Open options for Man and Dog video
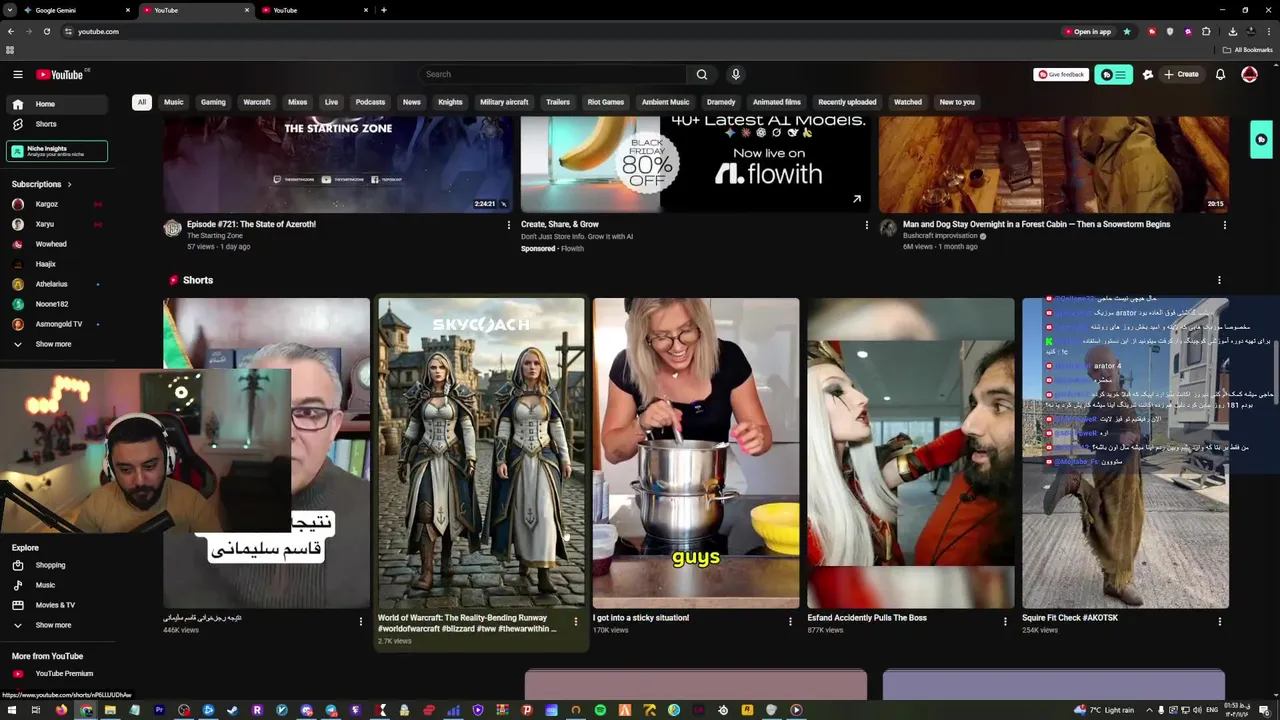The width and height of the screenshot is (1280, 720). point(1224,225)
